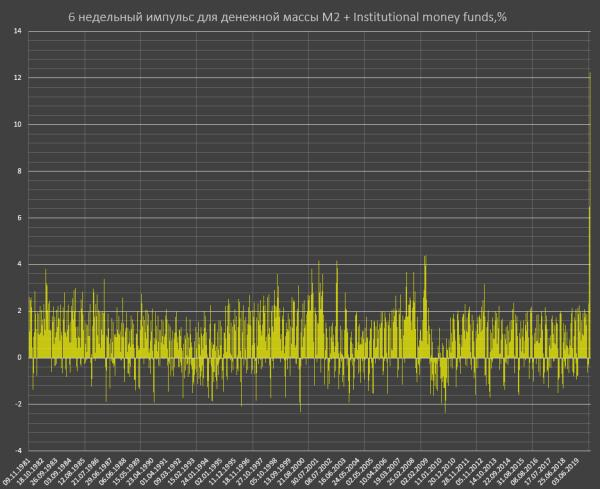This screenshot has height=489, width=600.
Task: Click the y-axis label 10
Action: [x=18, y=124]
